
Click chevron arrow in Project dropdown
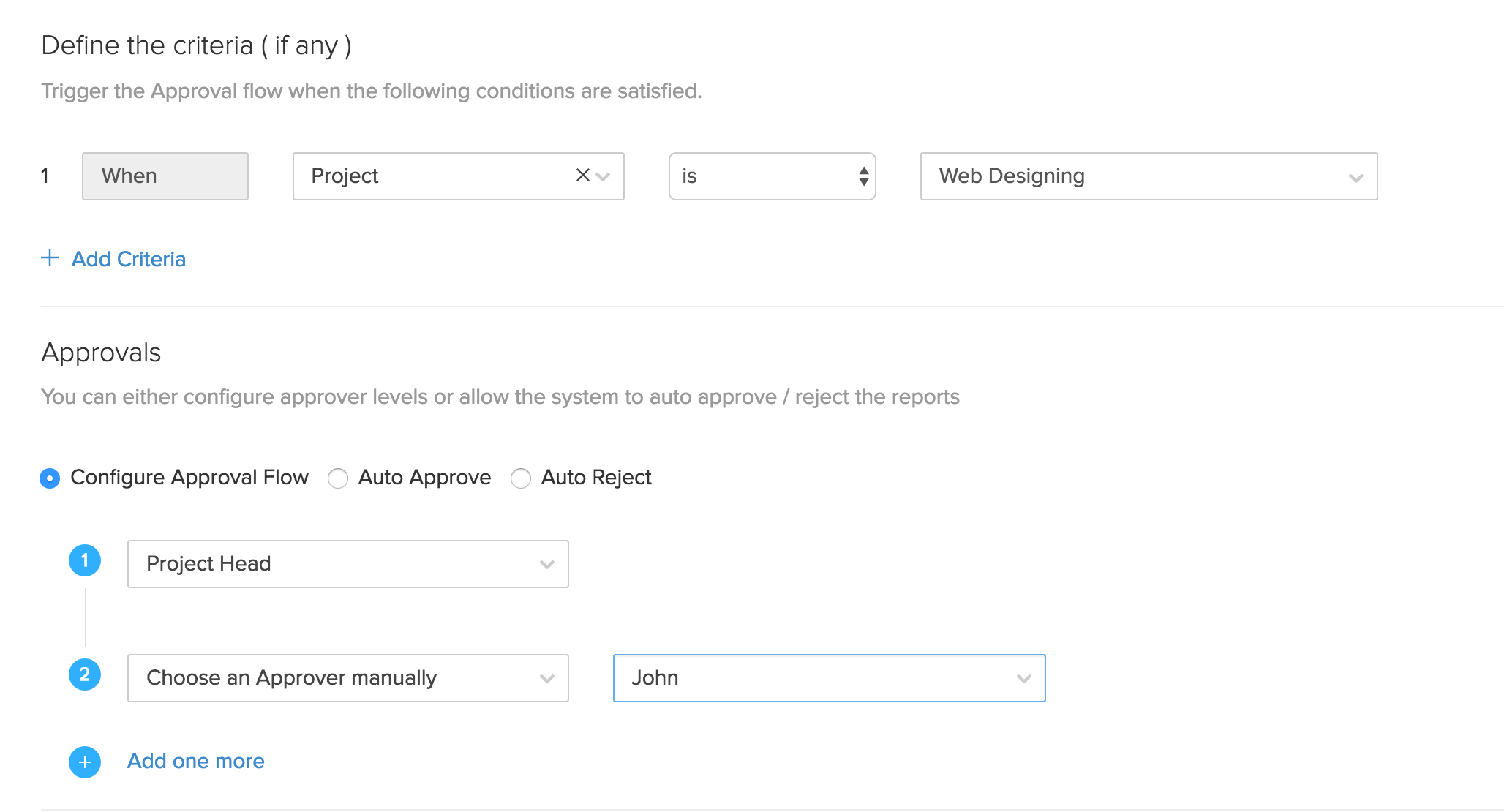coord(604,176)
